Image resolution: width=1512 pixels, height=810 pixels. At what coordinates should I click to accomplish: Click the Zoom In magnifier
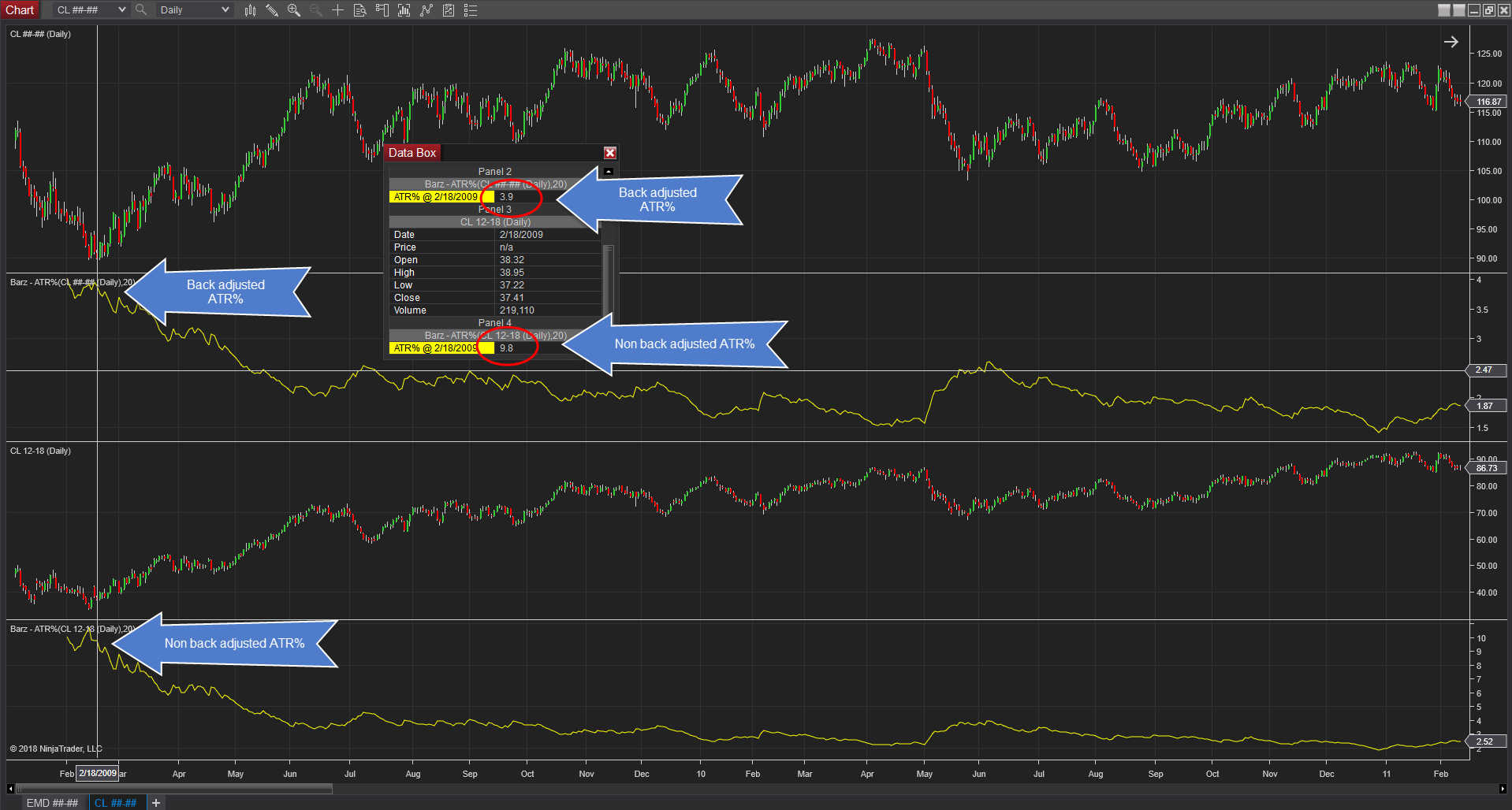294,10
